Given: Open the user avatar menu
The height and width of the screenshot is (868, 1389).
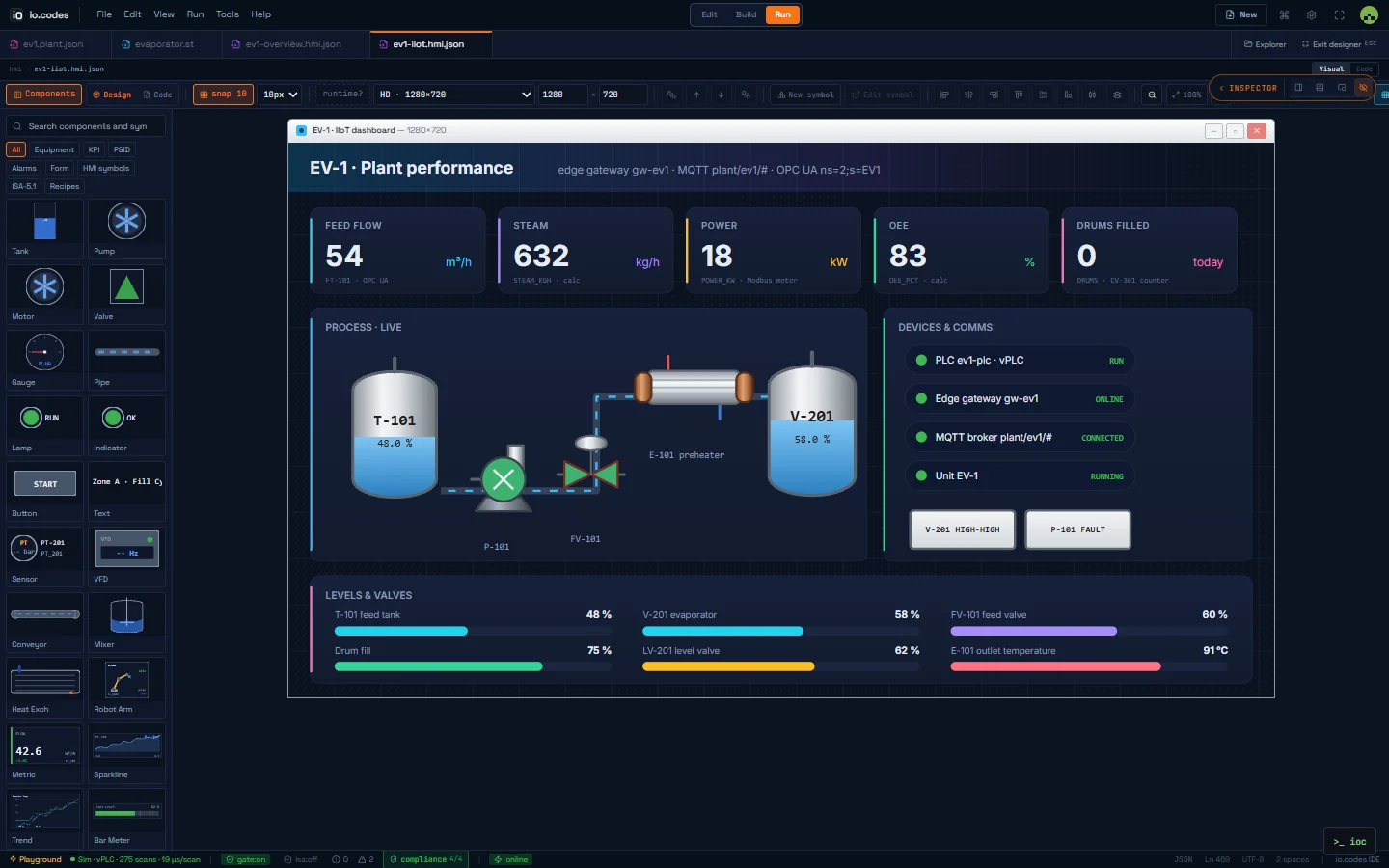Looking at the screenshot, I should 1369,14.
